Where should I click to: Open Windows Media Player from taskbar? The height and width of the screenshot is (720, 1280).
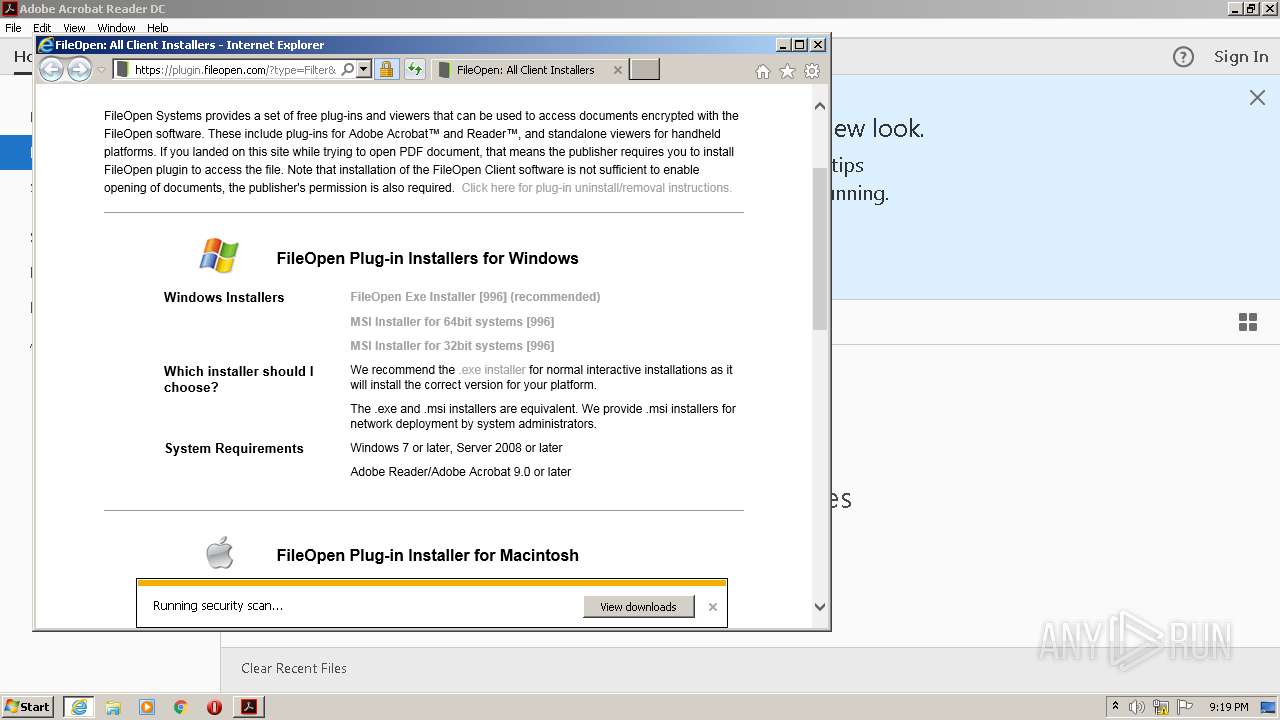147,707
